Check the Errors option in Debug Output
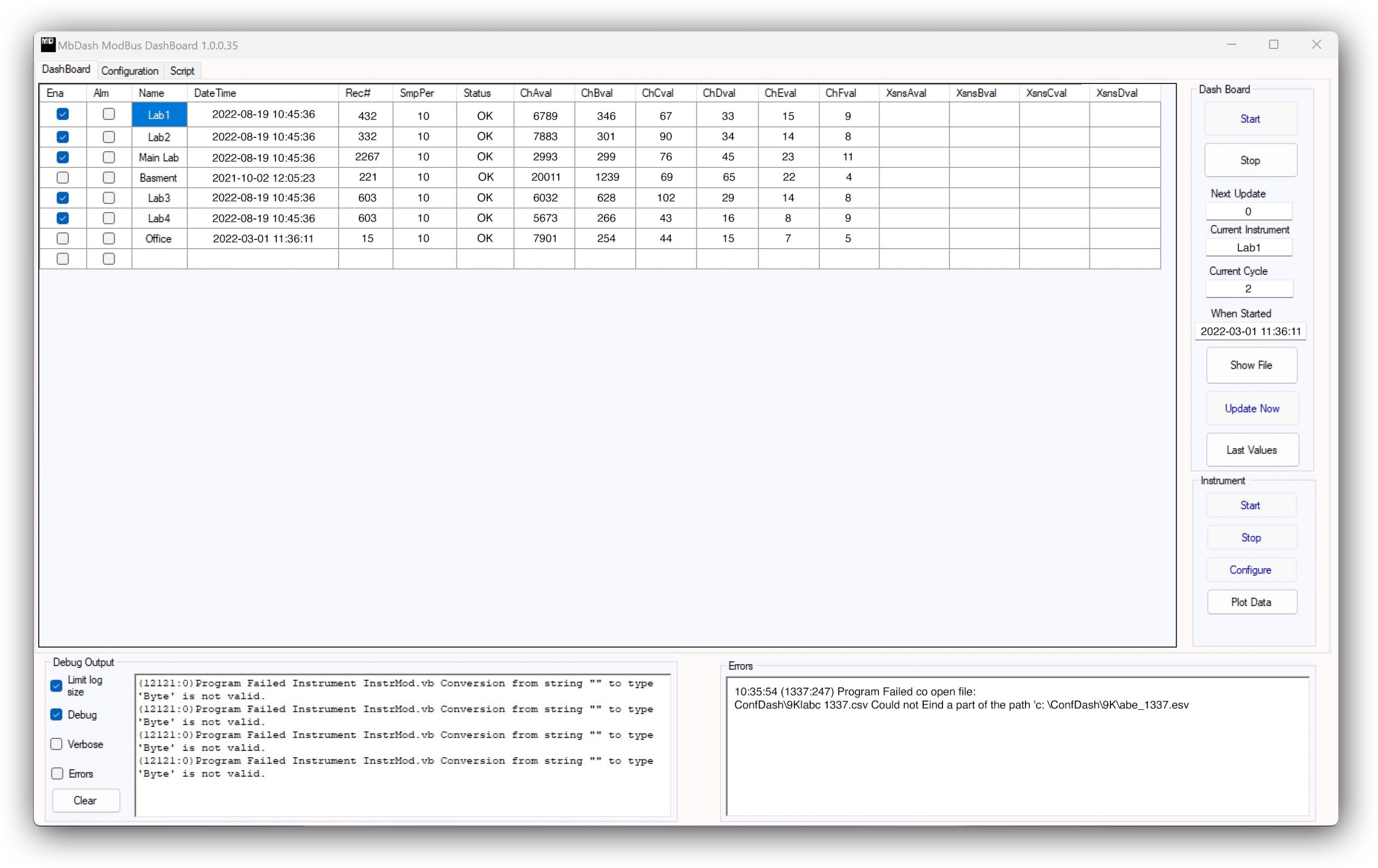The width and height of the screenshot is (1378, 868). coord(57,774)
